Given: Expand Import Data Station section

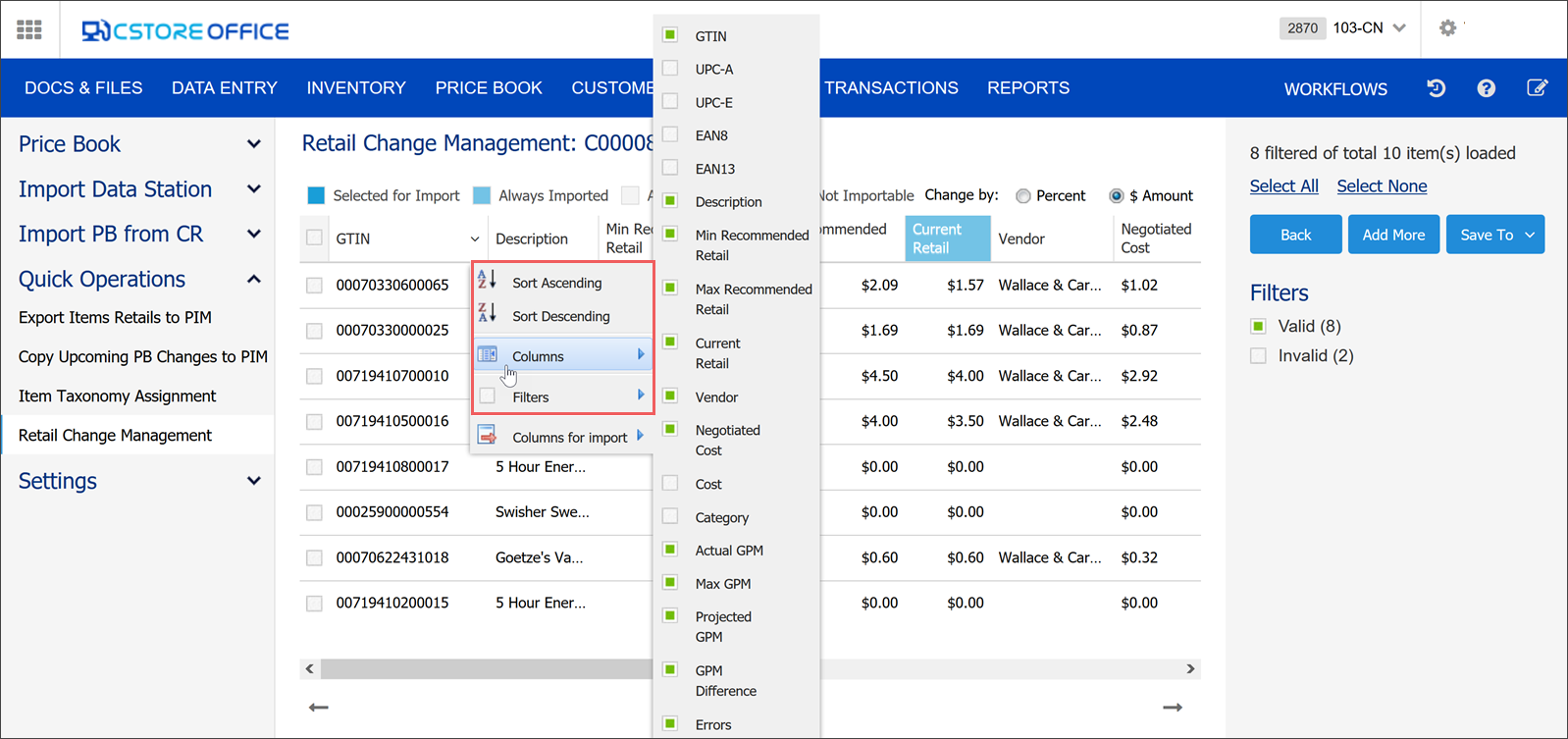Looking at the screenshot, I should (254, 189).
